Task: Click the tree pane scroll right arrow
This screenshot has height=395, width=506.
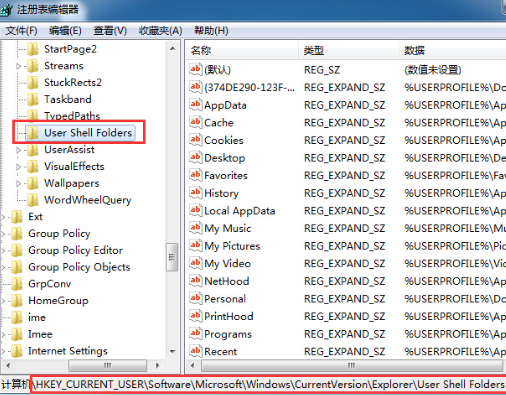Action: [157, 366]
